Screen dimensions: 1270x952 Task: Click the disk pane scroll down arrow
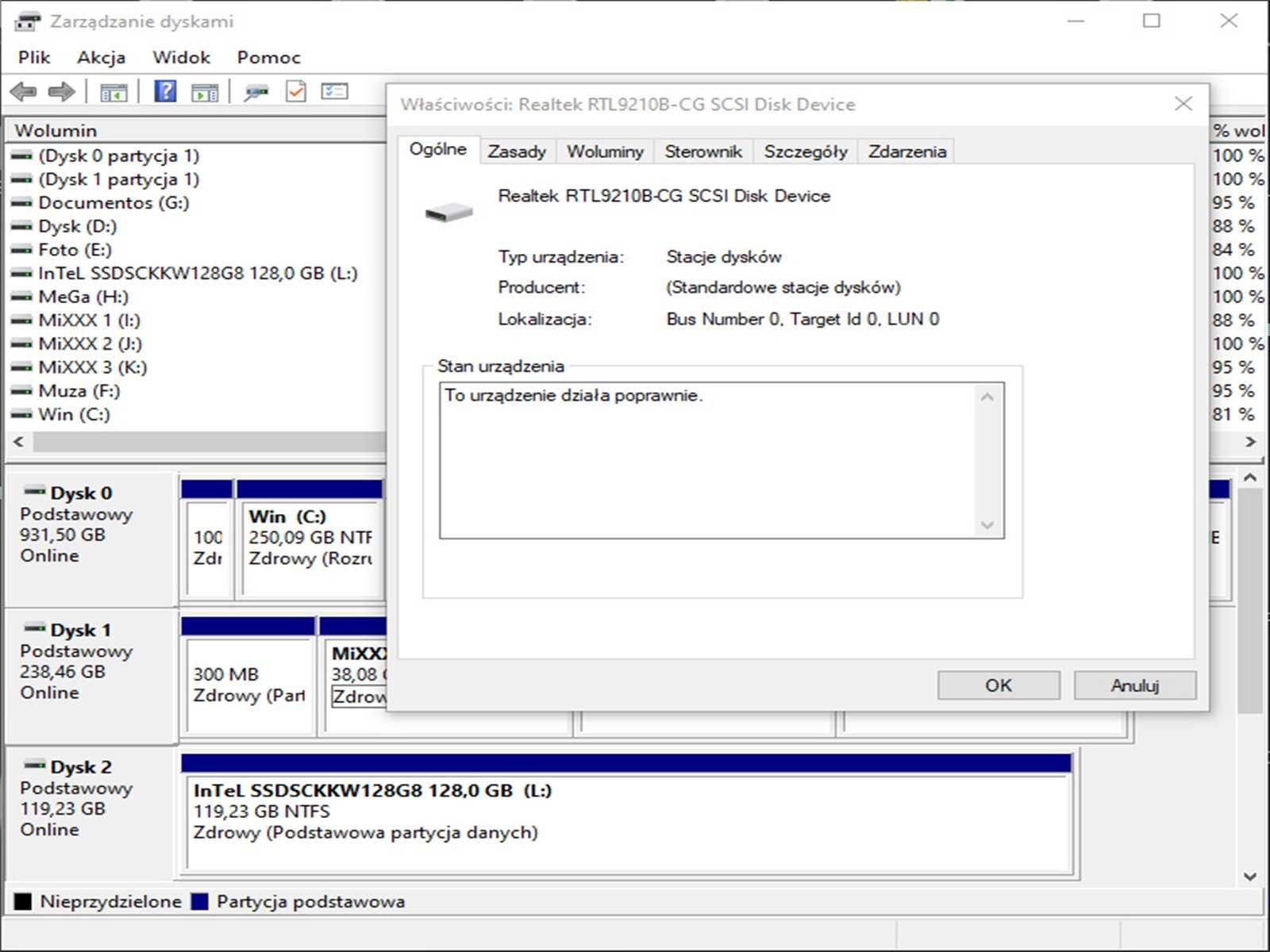tap(1250, 877)
